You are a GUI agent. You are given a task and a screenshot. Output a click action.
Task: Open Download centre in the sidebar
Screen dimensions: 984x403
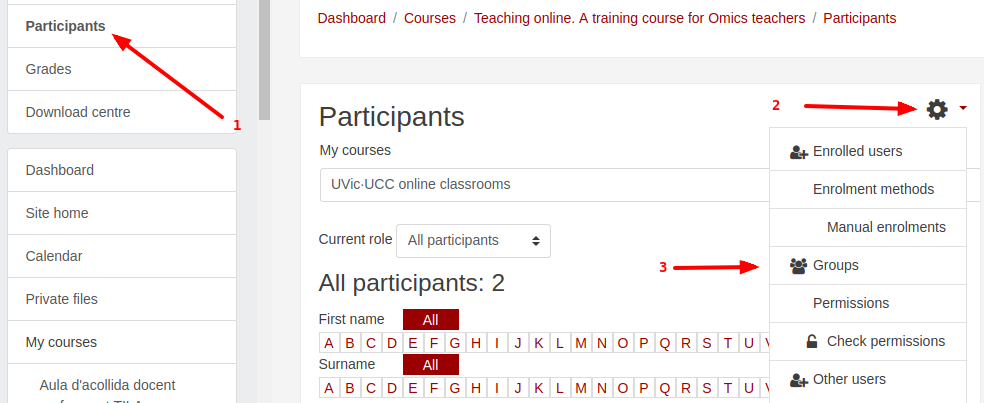pos(78,112)
